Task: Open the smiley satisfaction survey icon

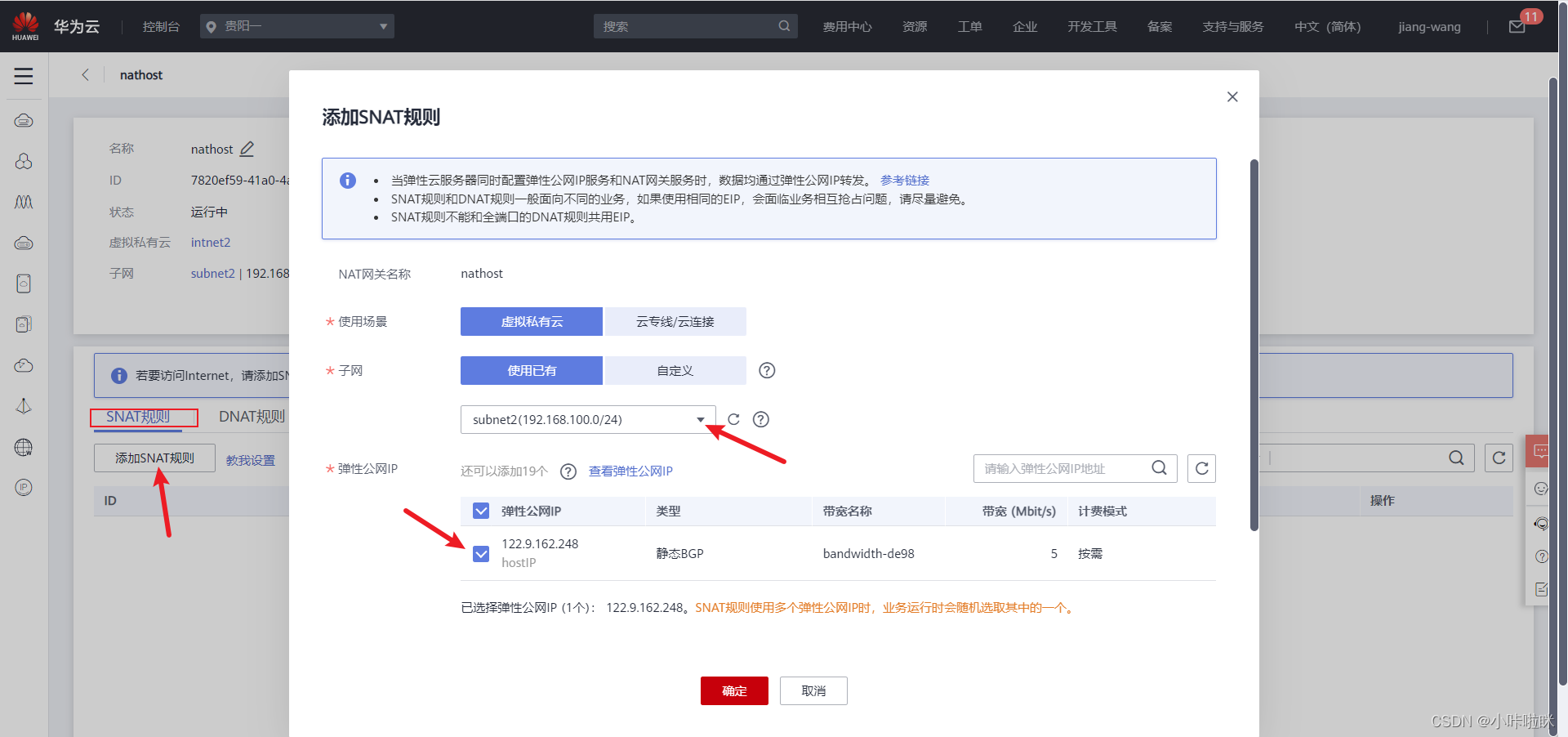Action: pos(1540,489)
